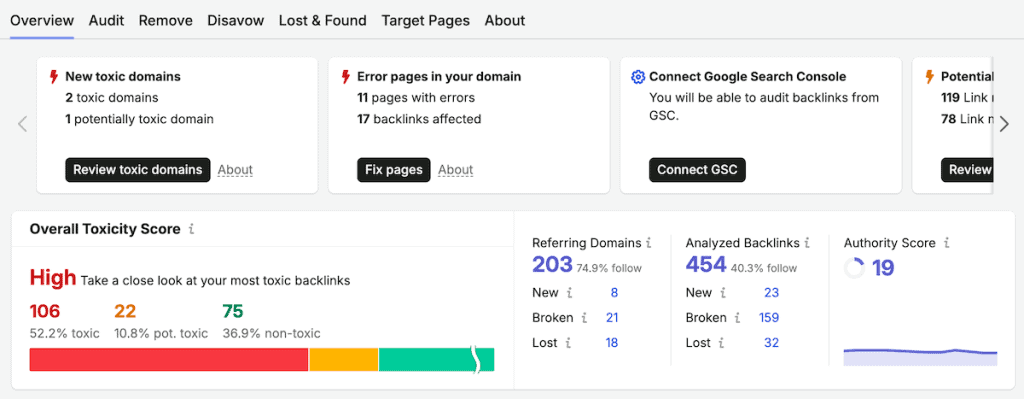Click the Authority Score donut icon

coord(854,268)
